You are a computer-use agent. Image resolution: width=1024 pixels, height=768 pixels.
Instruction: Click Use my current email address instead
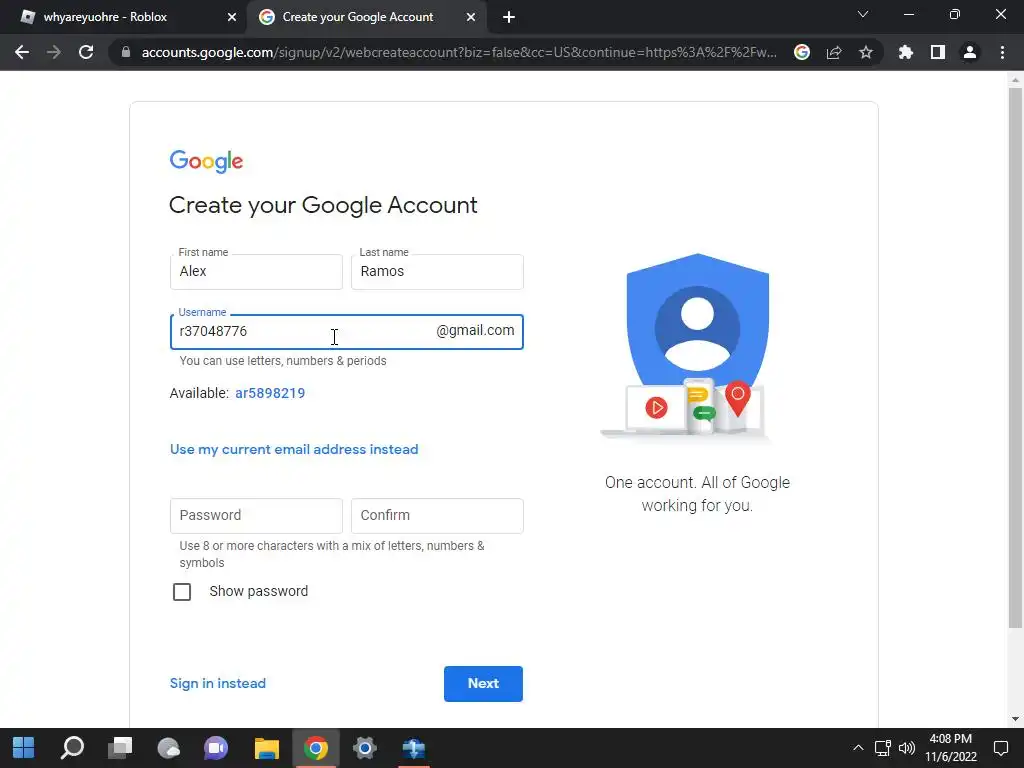pos(294,449)
